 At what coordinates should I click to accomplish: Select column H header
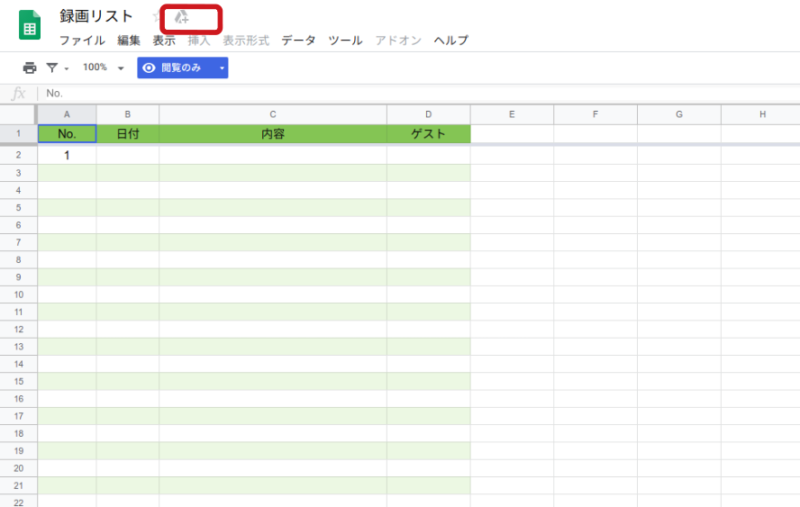click(x=761, y=114)
